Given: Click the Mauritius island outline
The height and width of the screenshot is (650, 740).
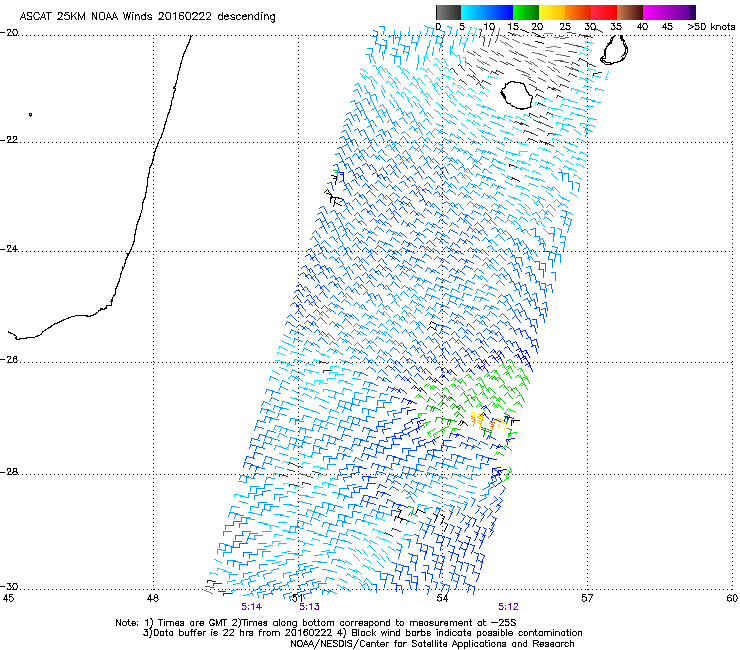Looking at the screenshot, I should (x=614, y=50).
